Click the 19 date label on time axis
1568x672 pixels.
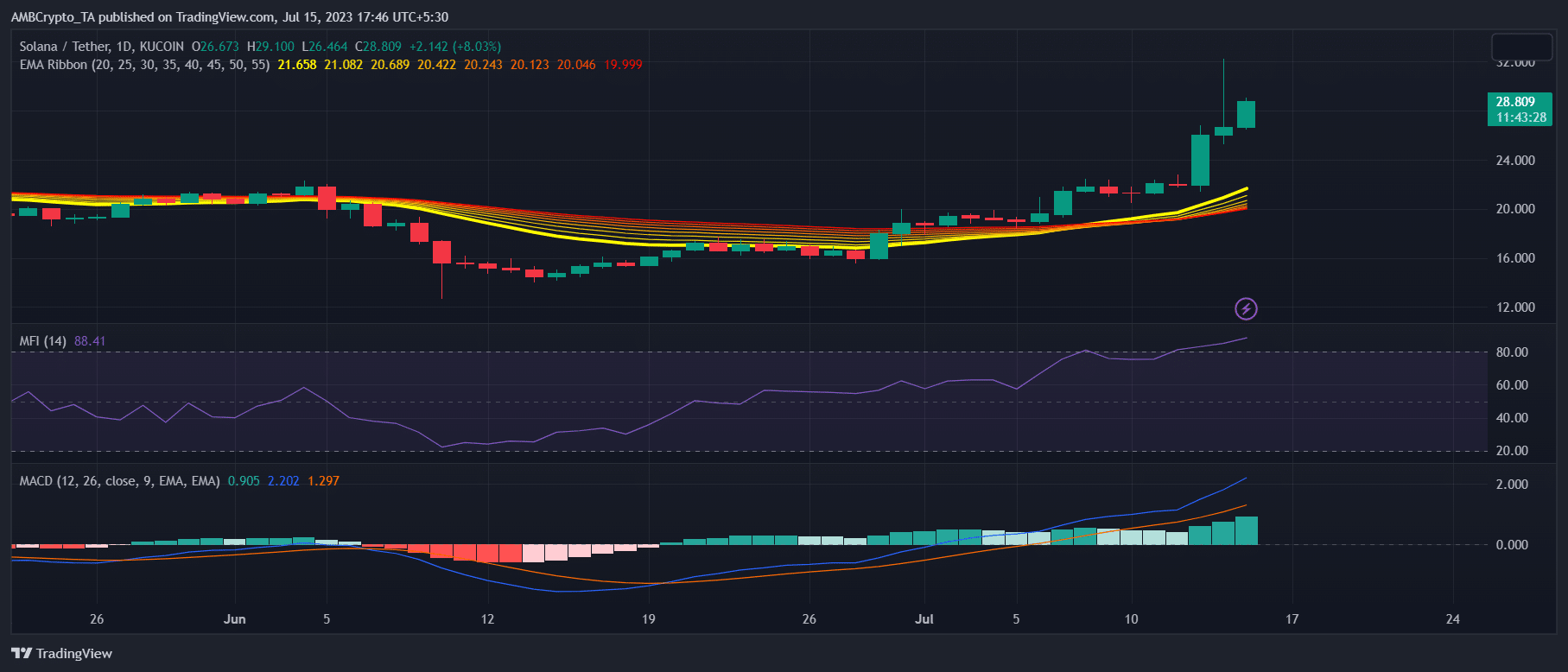(x=649, y=619)
